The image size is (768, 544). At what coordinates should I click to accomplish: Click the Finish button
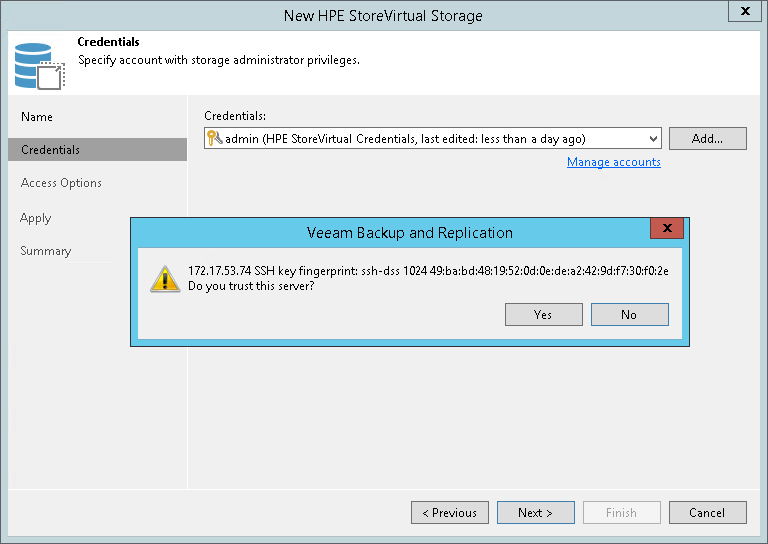coord(621,513)
